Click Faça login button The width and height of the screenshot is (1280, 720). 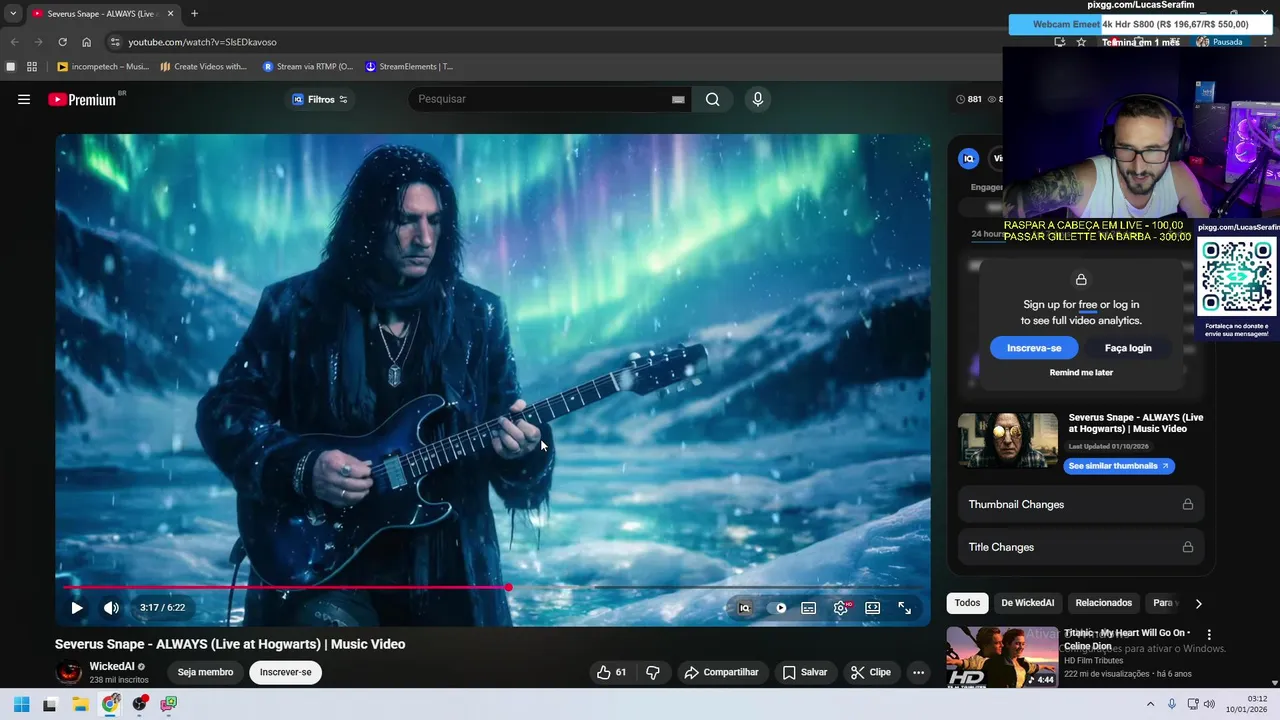click(x=1128, y=348)
